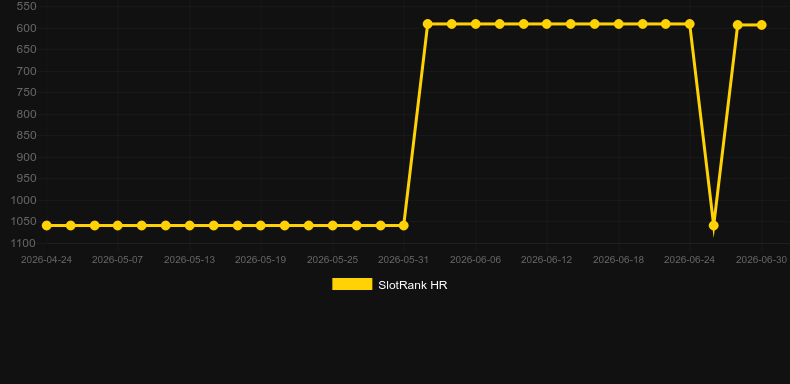The image size is (790, 384).
Task: Select the data point above 2026-05-07
Action: pos(118,225)
